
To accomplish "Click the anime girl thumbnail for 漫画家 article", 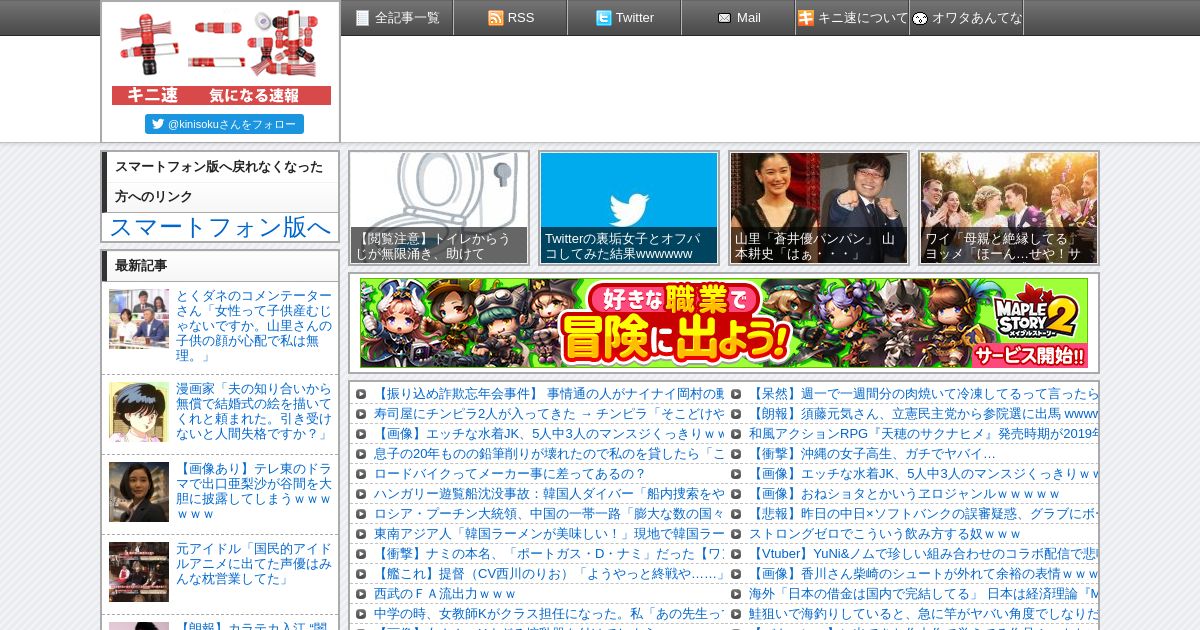I will point(139,412).
